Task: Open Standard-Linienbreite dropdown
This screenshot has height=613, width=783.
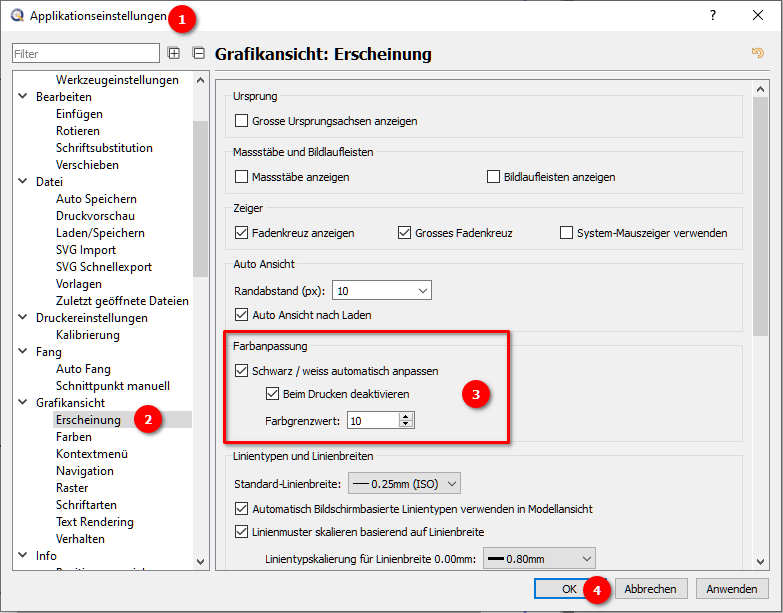Action: tap(400, 484)
